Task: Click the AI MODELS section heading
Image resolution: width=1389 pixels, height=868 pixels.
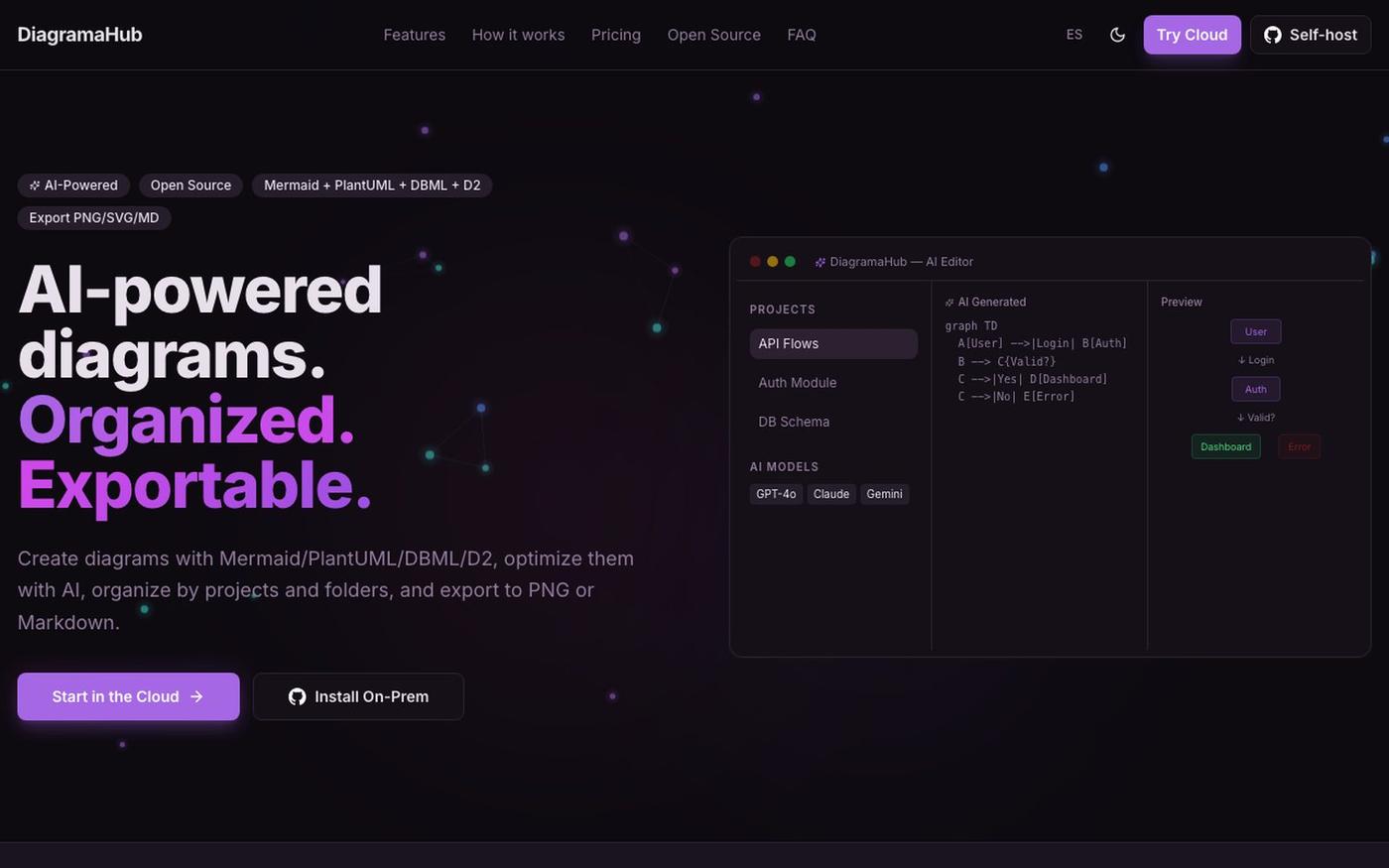Action: (x=784, y=467)
